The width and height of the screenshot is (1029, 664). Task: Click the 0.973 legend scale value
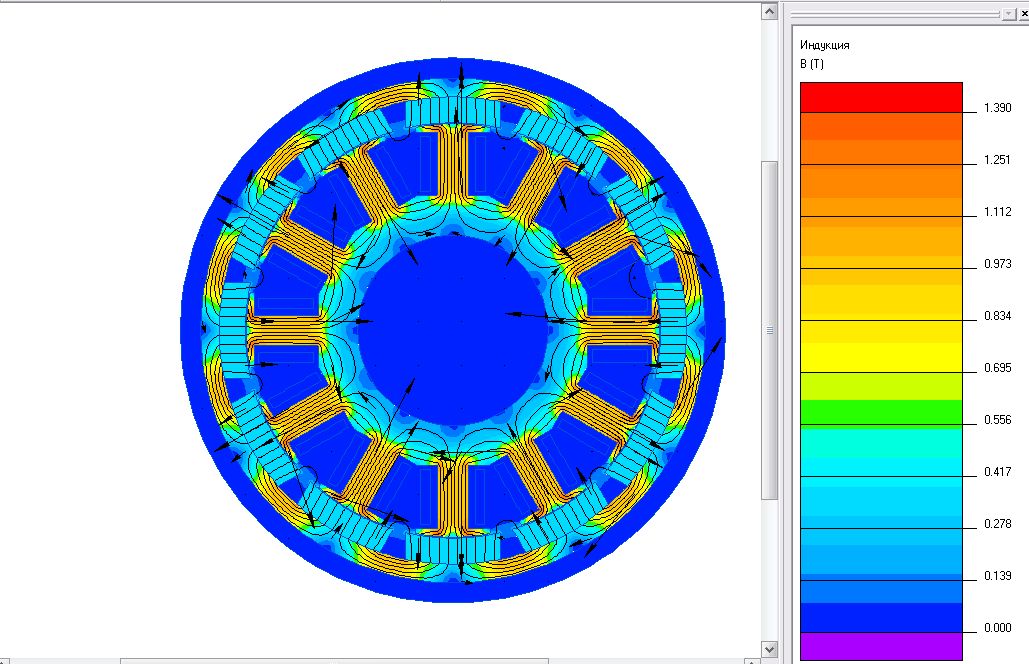click(999, 264)
